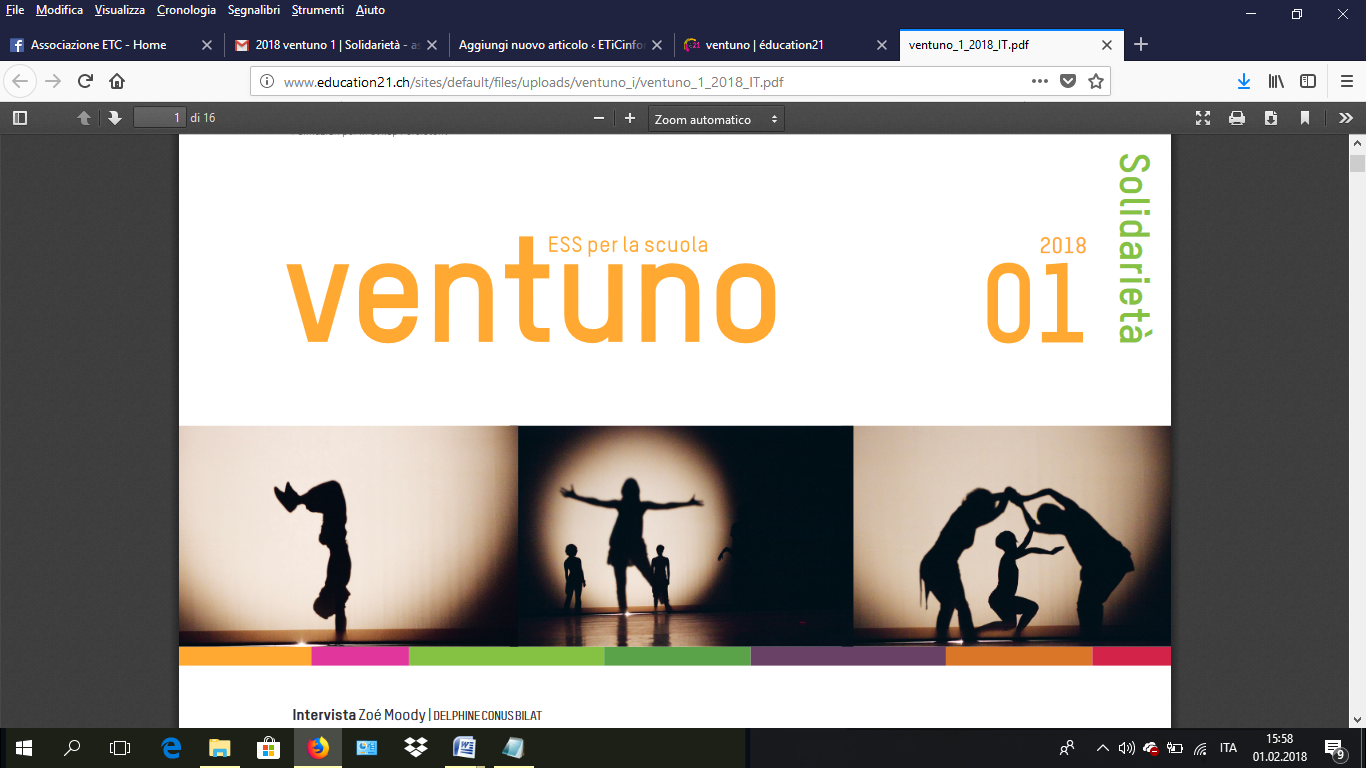This screenshot has height=768, width=1366.
Task: Click the handstand silhouette photo
Action: click(348, 536)
